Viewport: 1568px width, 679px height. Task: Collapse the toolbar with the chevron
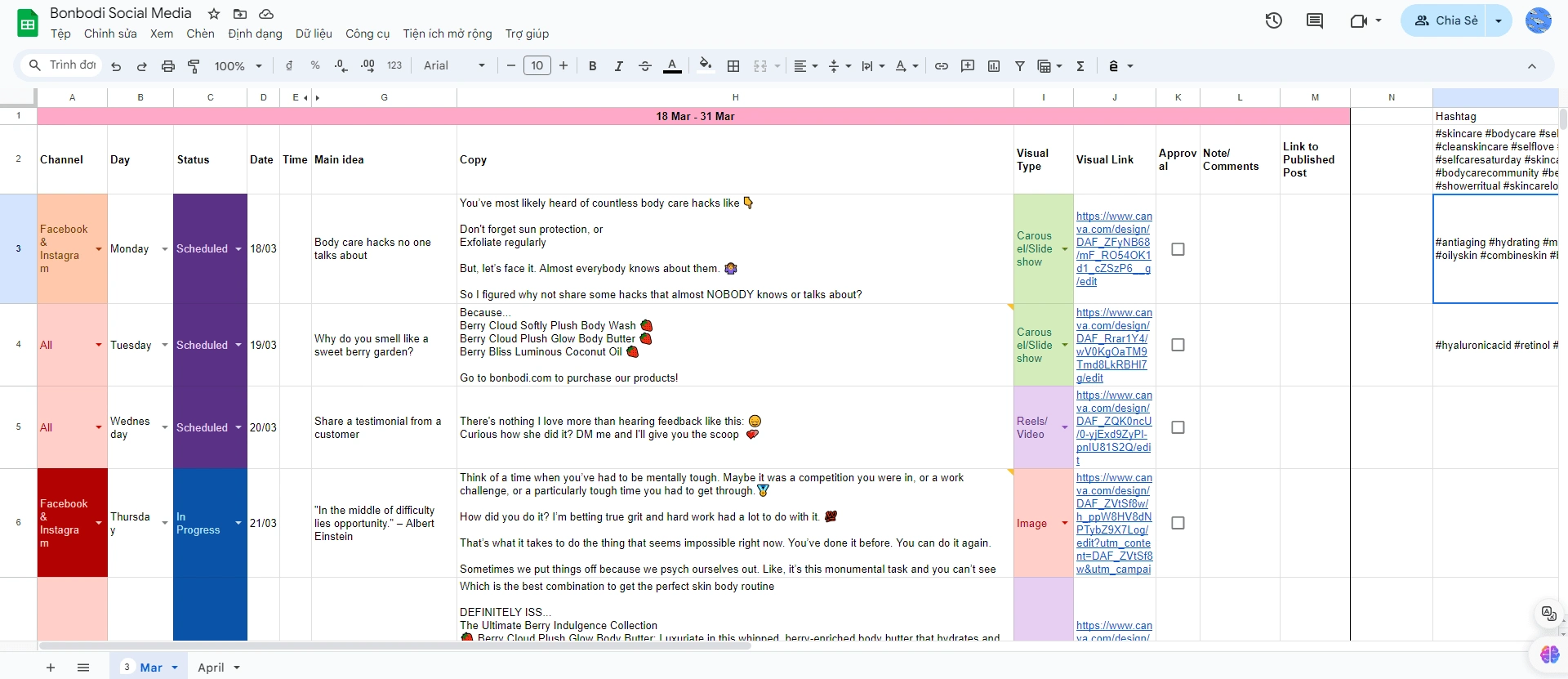click(x=1532, y=66)
